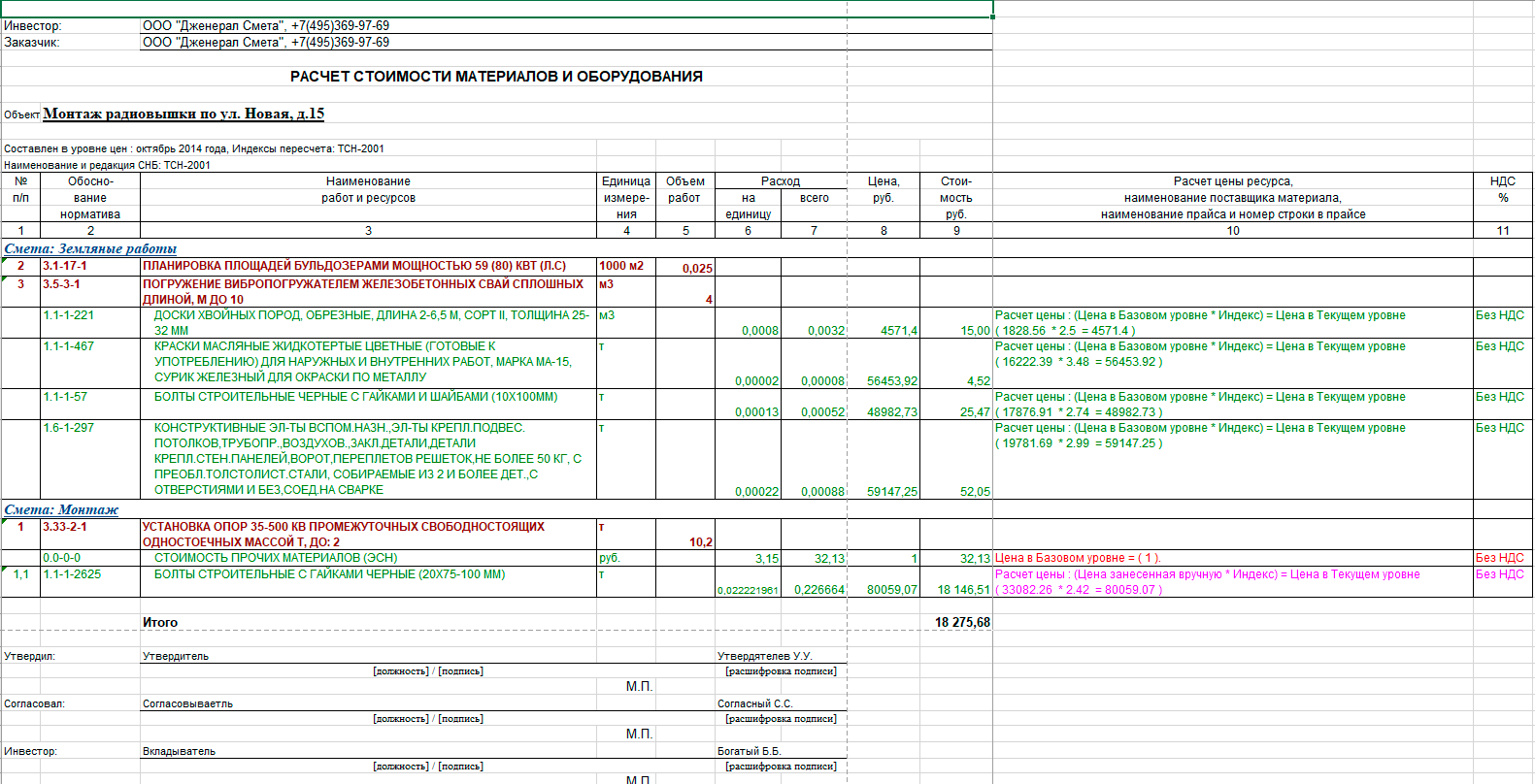Click the price value '48982,73'
Image resolution: width=1535 pixels, height=784 pixels.
(x=892, y=412)
